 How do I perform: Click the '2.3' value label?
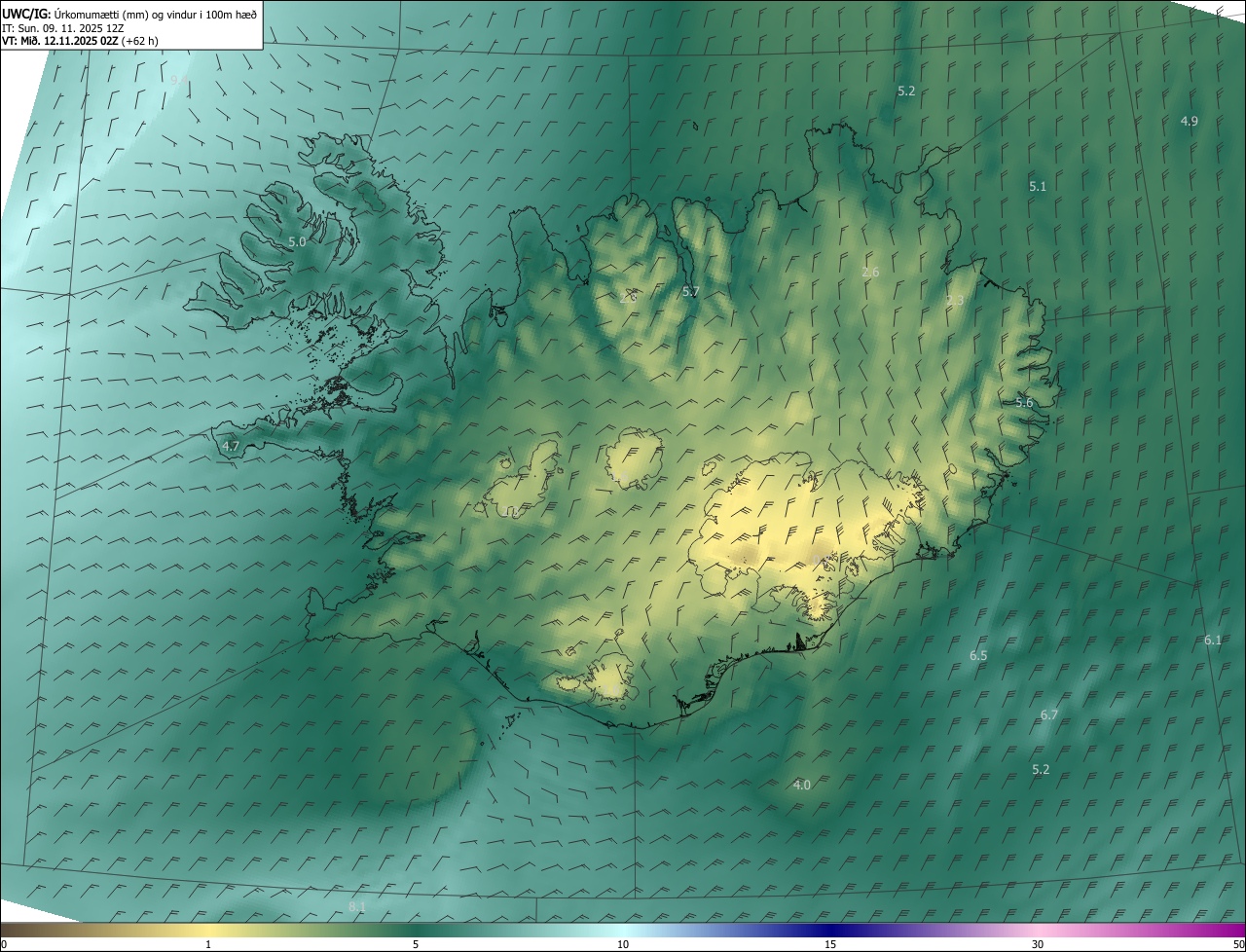click(955, 301)
